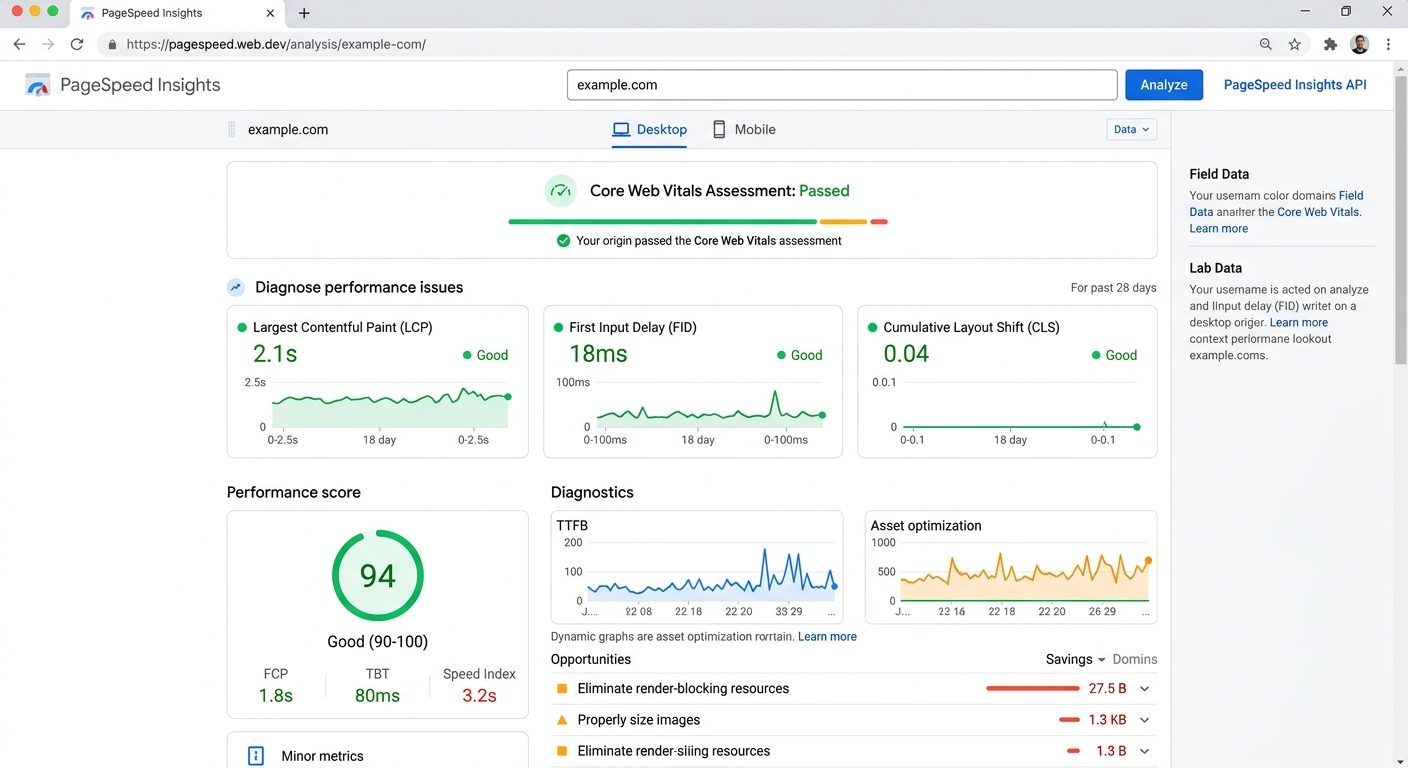Click the padlock icon in the address bar
The image size is (1408, 768).
click(112, 45)
